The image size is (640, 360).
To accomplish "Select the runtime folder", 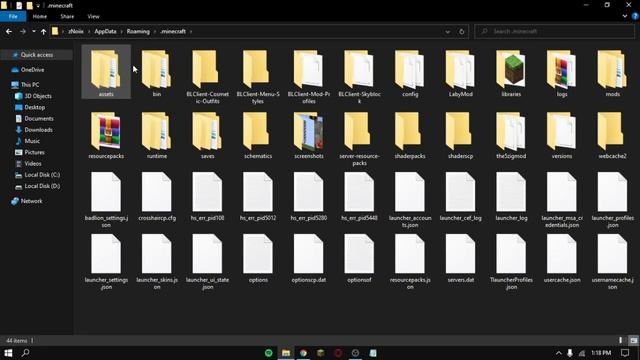I will pos(157,135).
